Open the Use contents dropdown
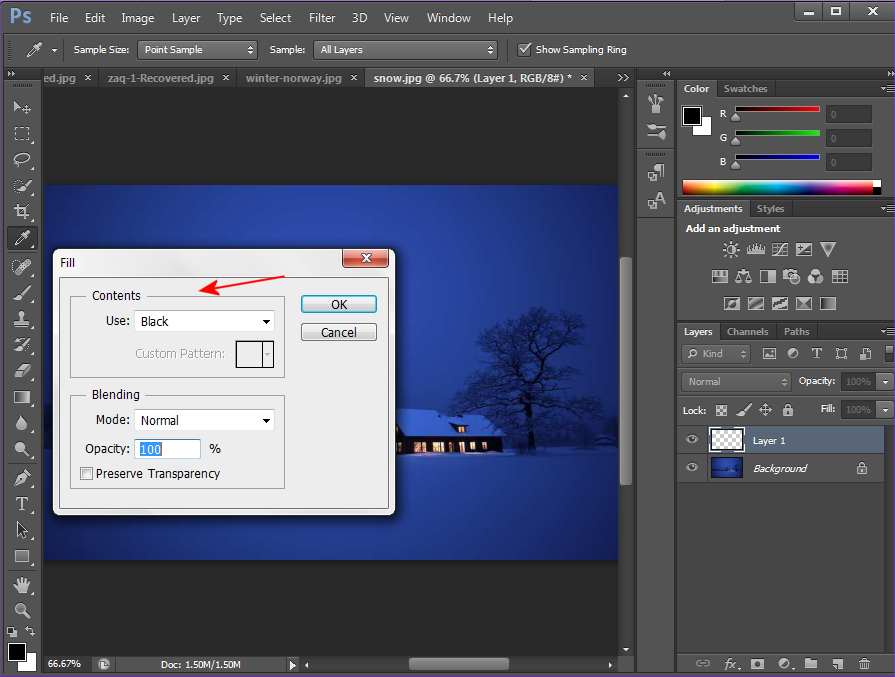The width and height of the screenshot is (895, 677). pyautogui.click(x=203, y=321)
